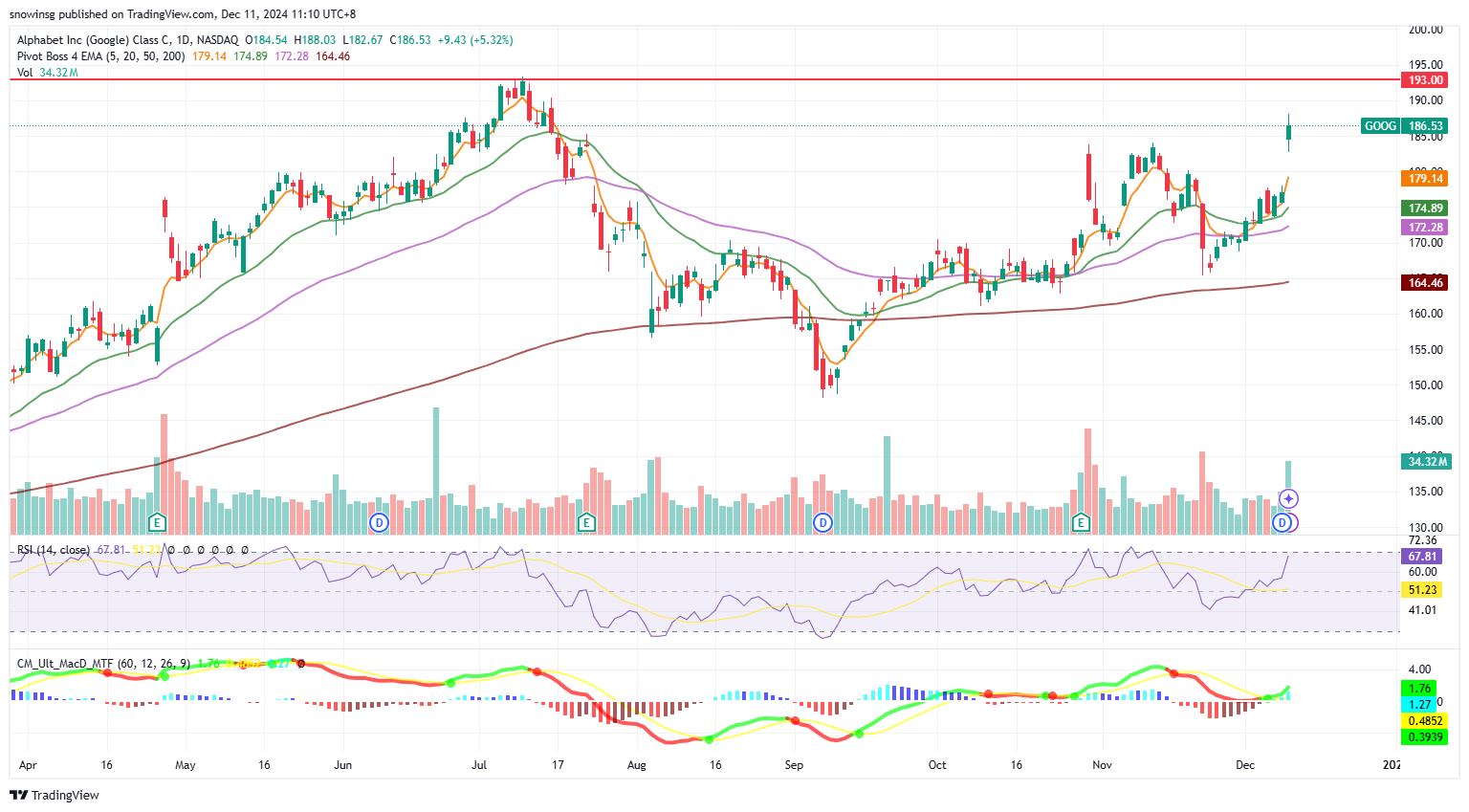
Task: Select the dark red 164.46 EMA scale label
Action: click(x=1426, y=283)
